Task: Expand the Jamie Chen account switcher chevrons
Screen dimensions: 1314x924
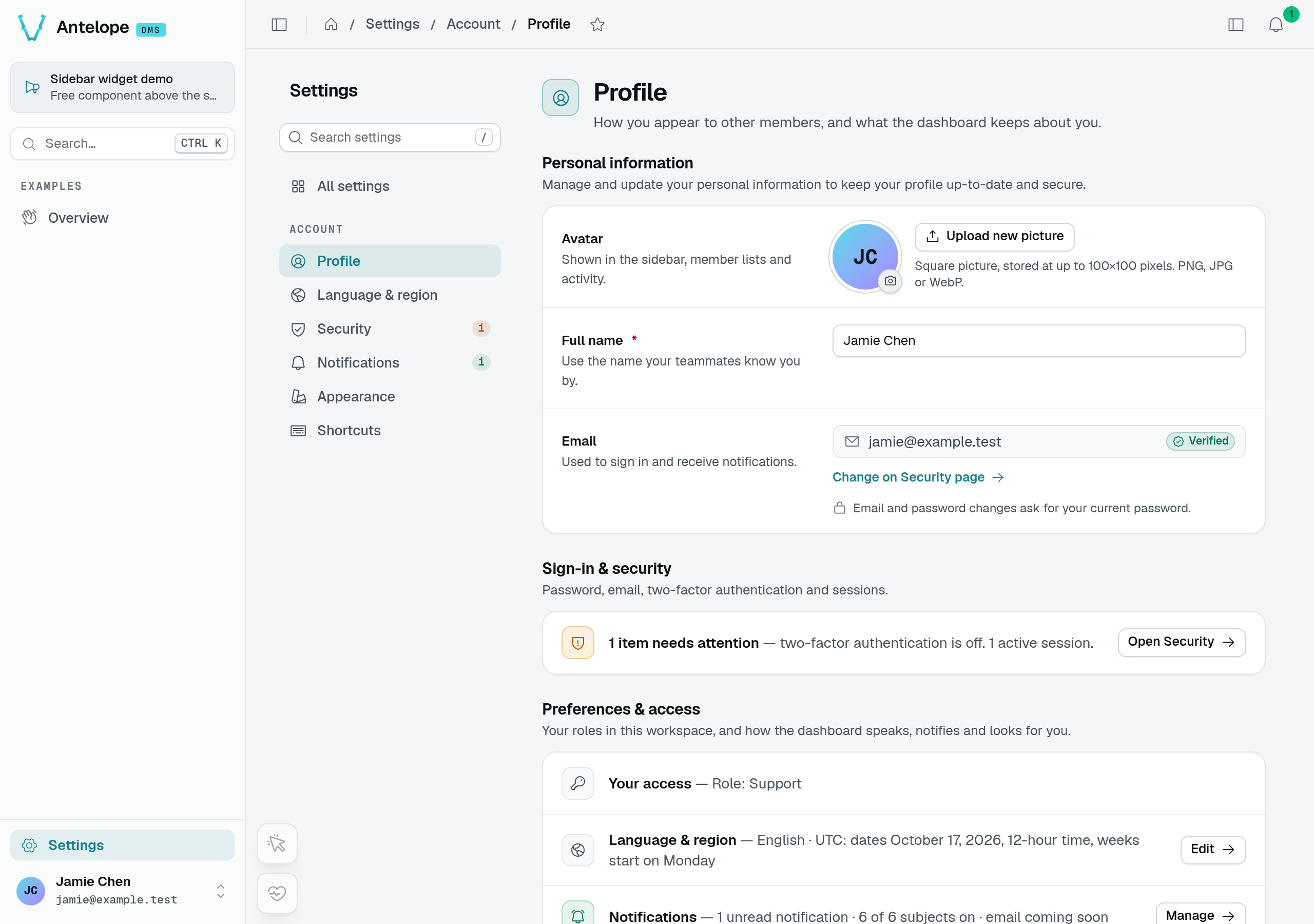Action: [x=220, y=891]
